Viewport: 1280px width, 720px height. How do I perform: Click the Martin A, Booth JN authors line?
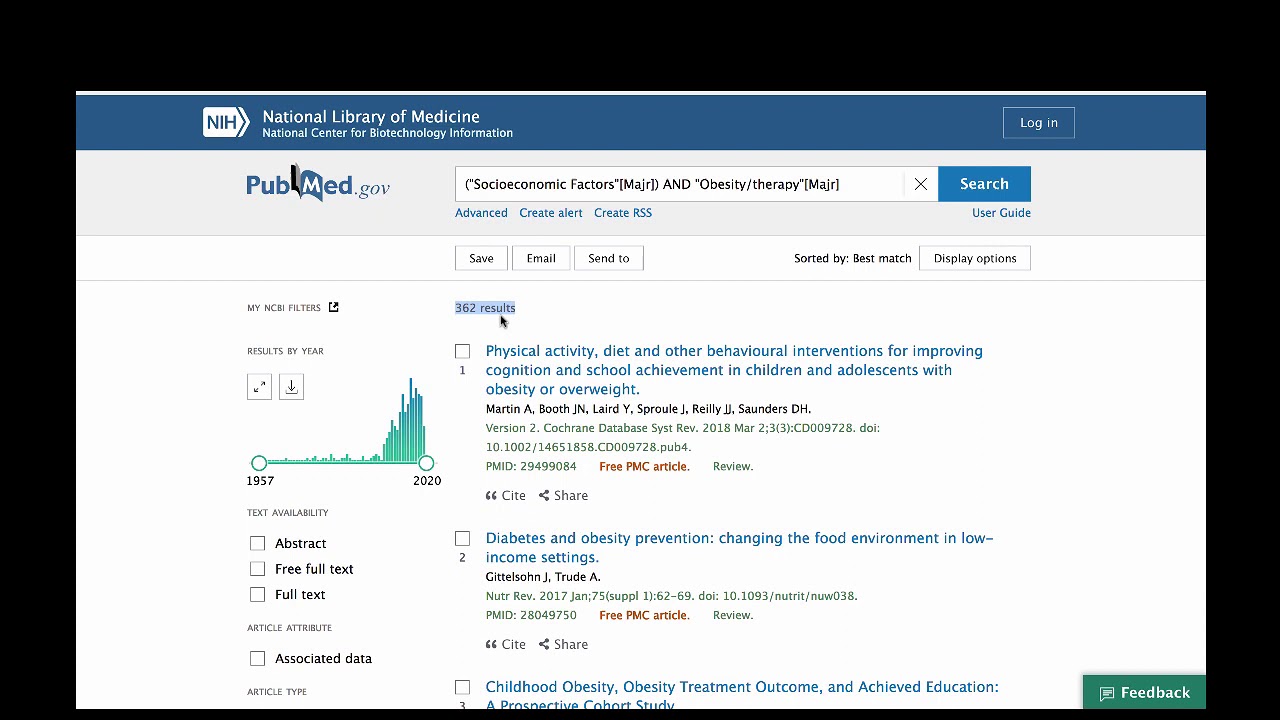tap(648, 409)
